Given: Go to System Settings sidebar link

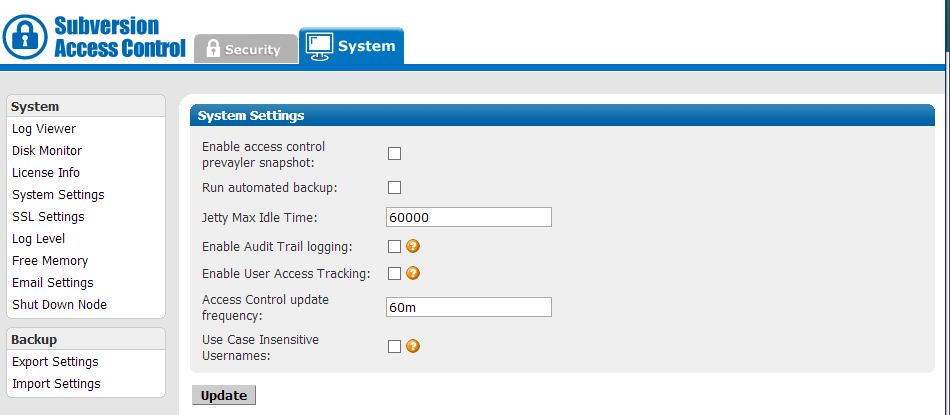Looking at the screenshot, I should point(58,194).
